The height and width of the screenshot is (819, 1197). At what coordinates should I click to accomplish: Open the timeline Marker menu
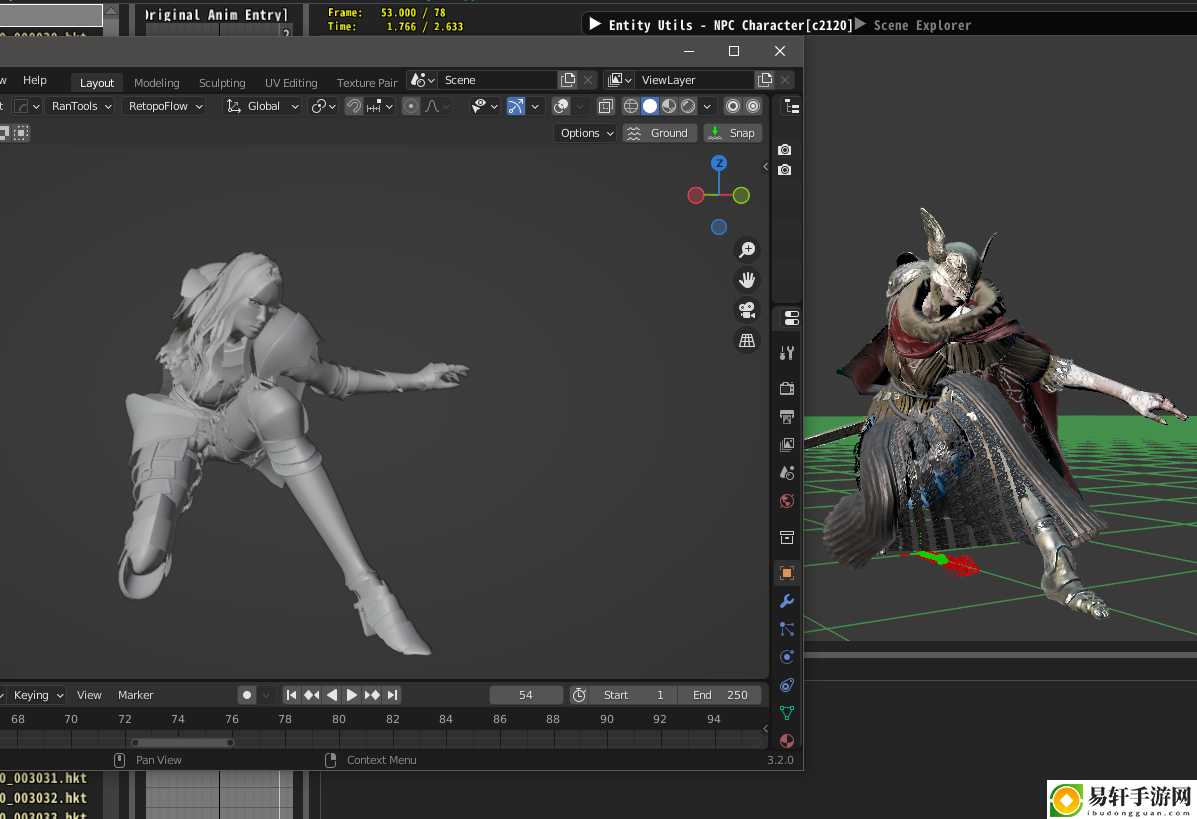tap(136, 695)
